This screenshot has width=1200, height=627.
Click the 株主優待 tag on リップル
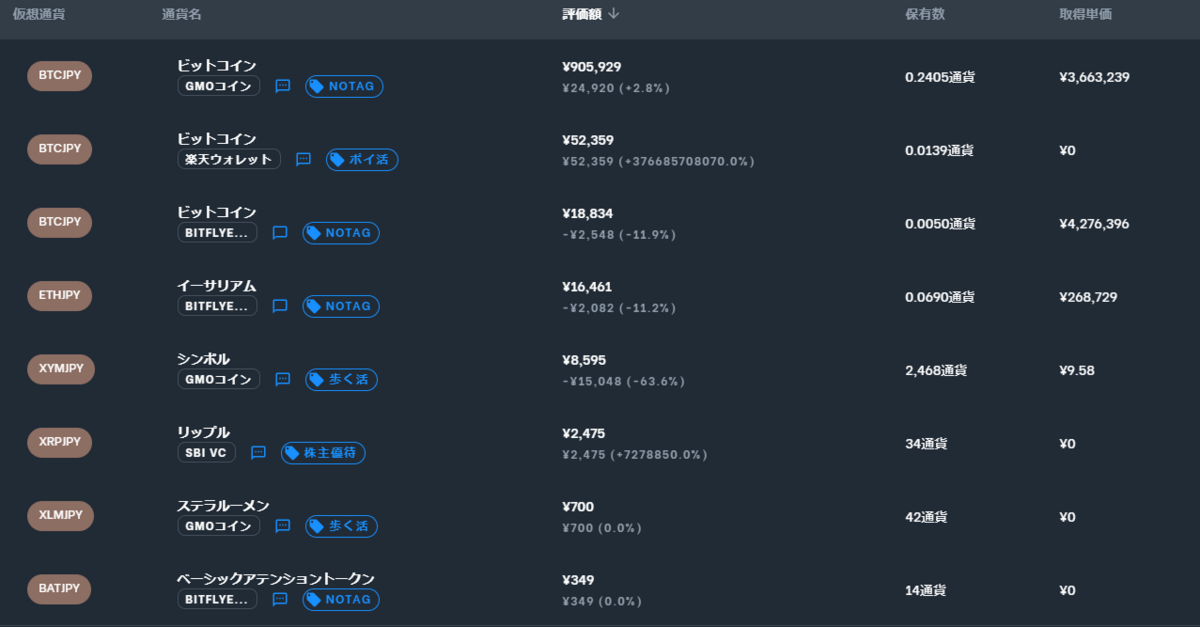pyautogui.click(x=323, y=453)
